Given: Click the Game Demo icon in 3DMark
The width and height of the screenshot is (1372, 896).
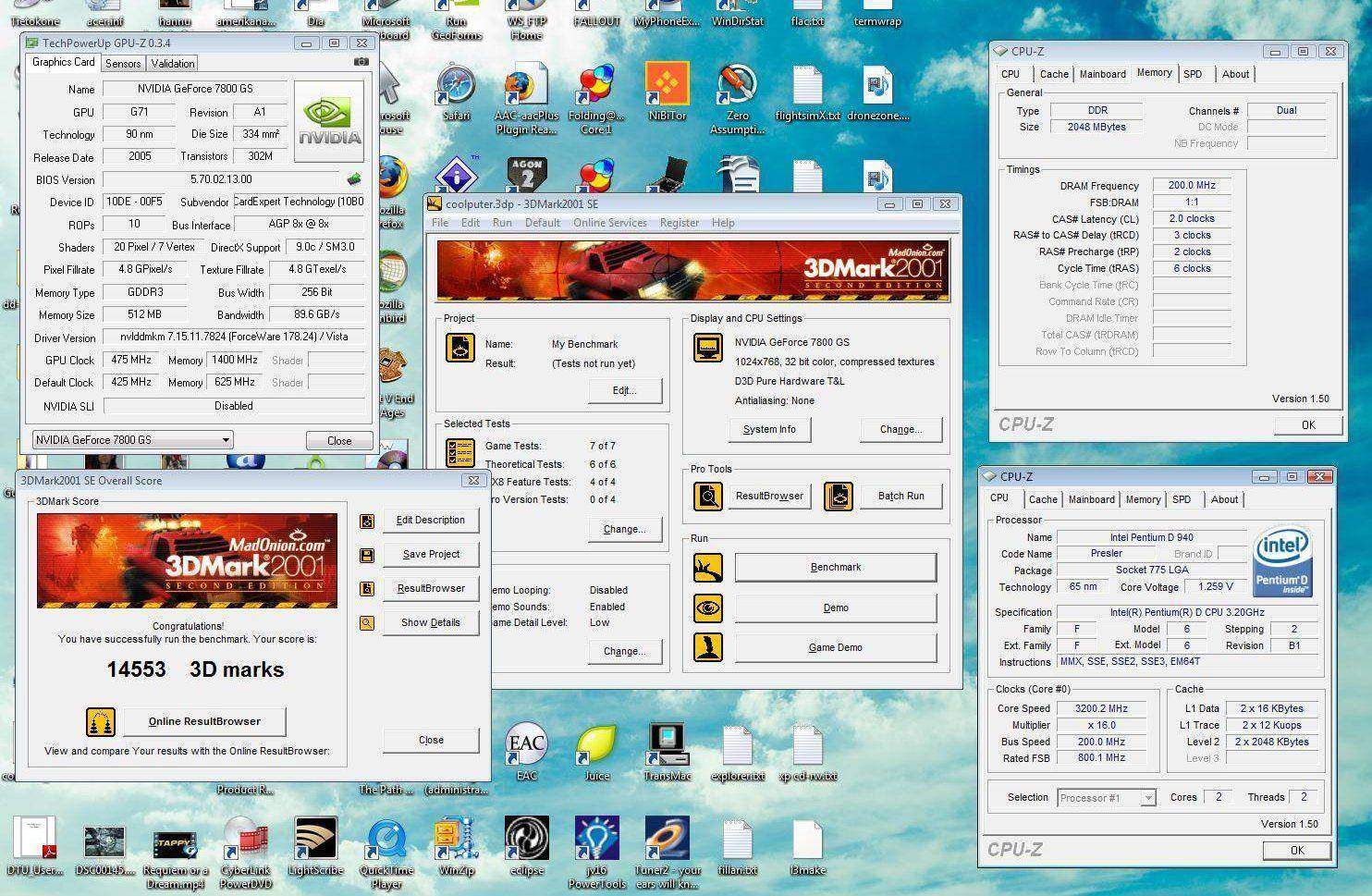Looking at the screenshot, I should pos(708,647).
